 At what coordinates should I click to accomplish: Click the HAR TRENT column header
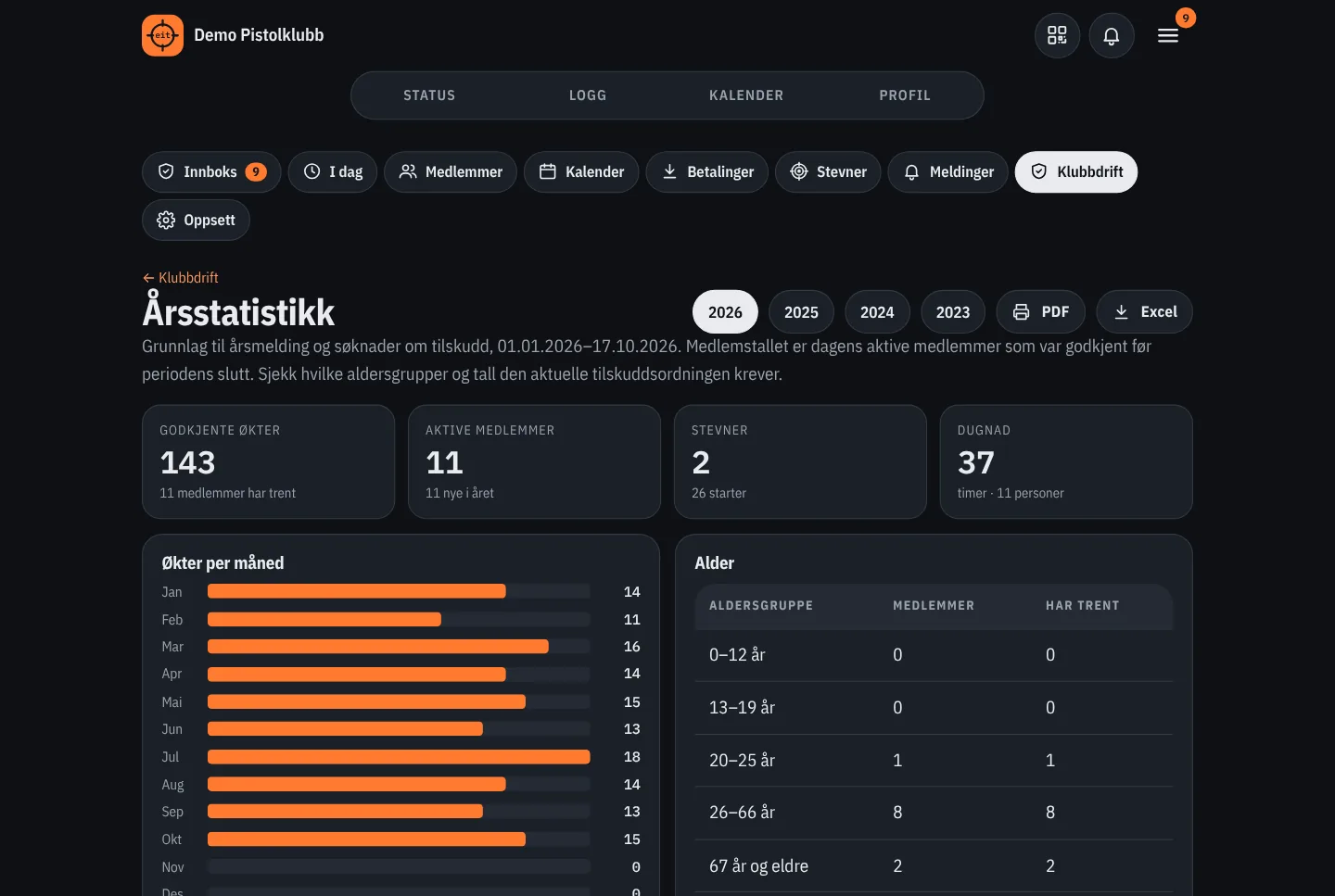(1083, 605)
